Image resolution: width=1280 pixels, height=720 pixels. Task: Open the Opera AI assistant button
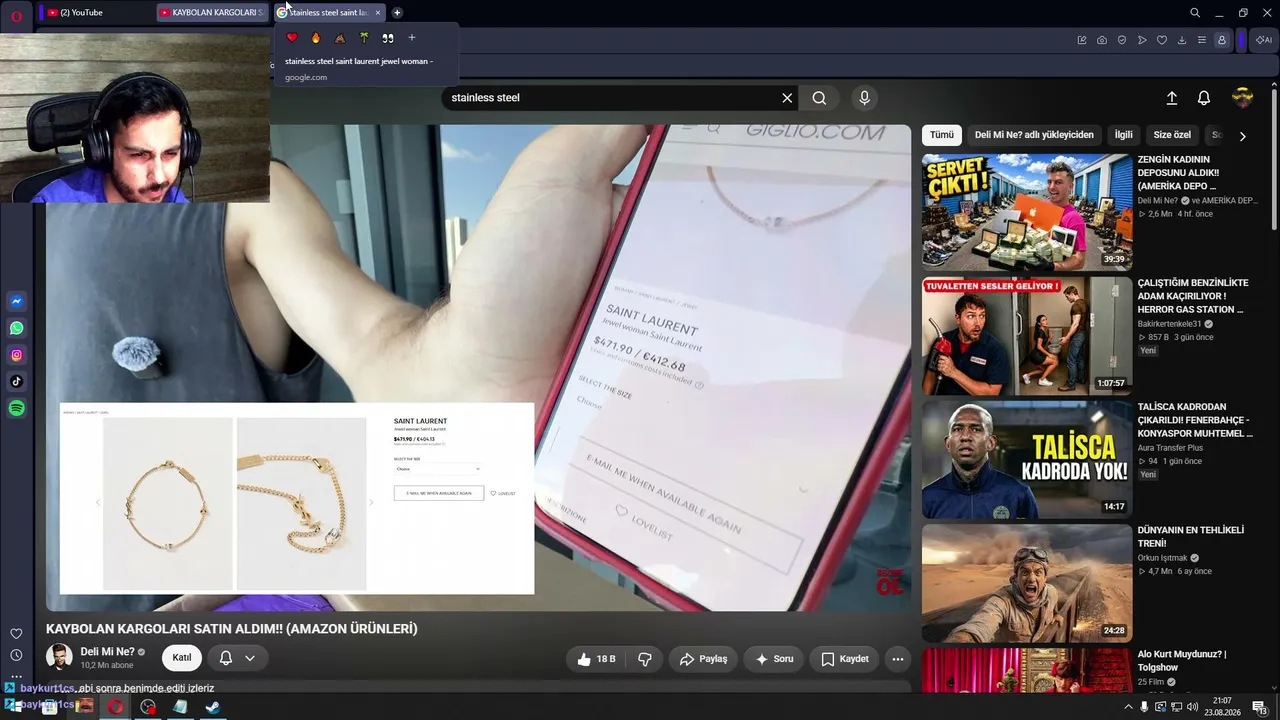pyautogui.click(x=1264, y=40)
